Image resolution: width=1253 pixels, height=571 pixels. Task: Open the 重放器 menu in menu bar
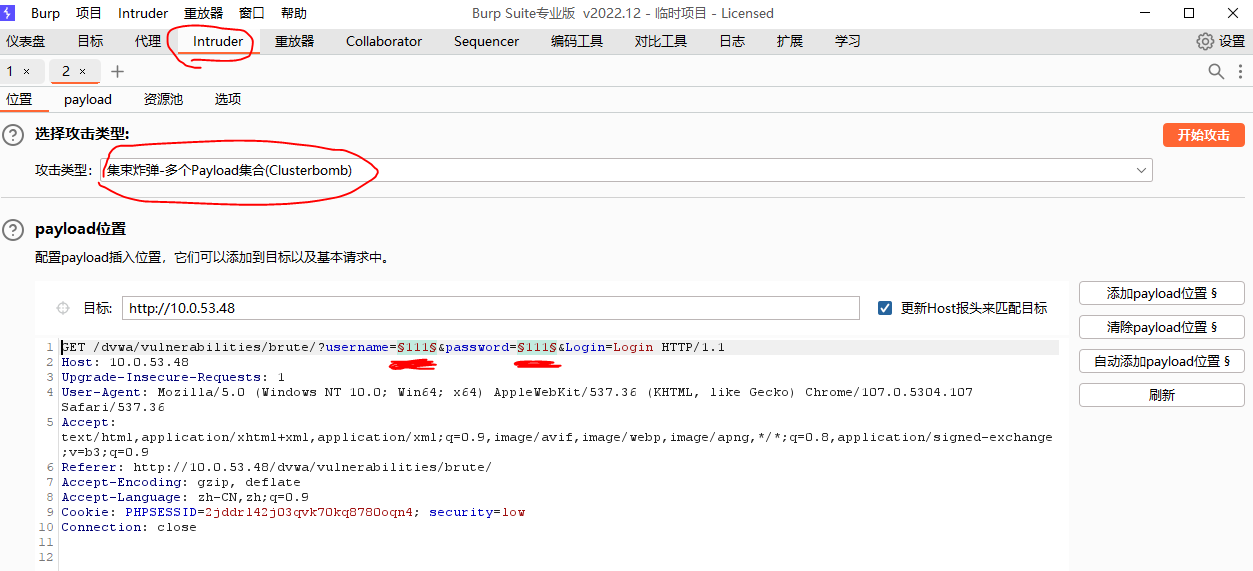tap(203, 13)
